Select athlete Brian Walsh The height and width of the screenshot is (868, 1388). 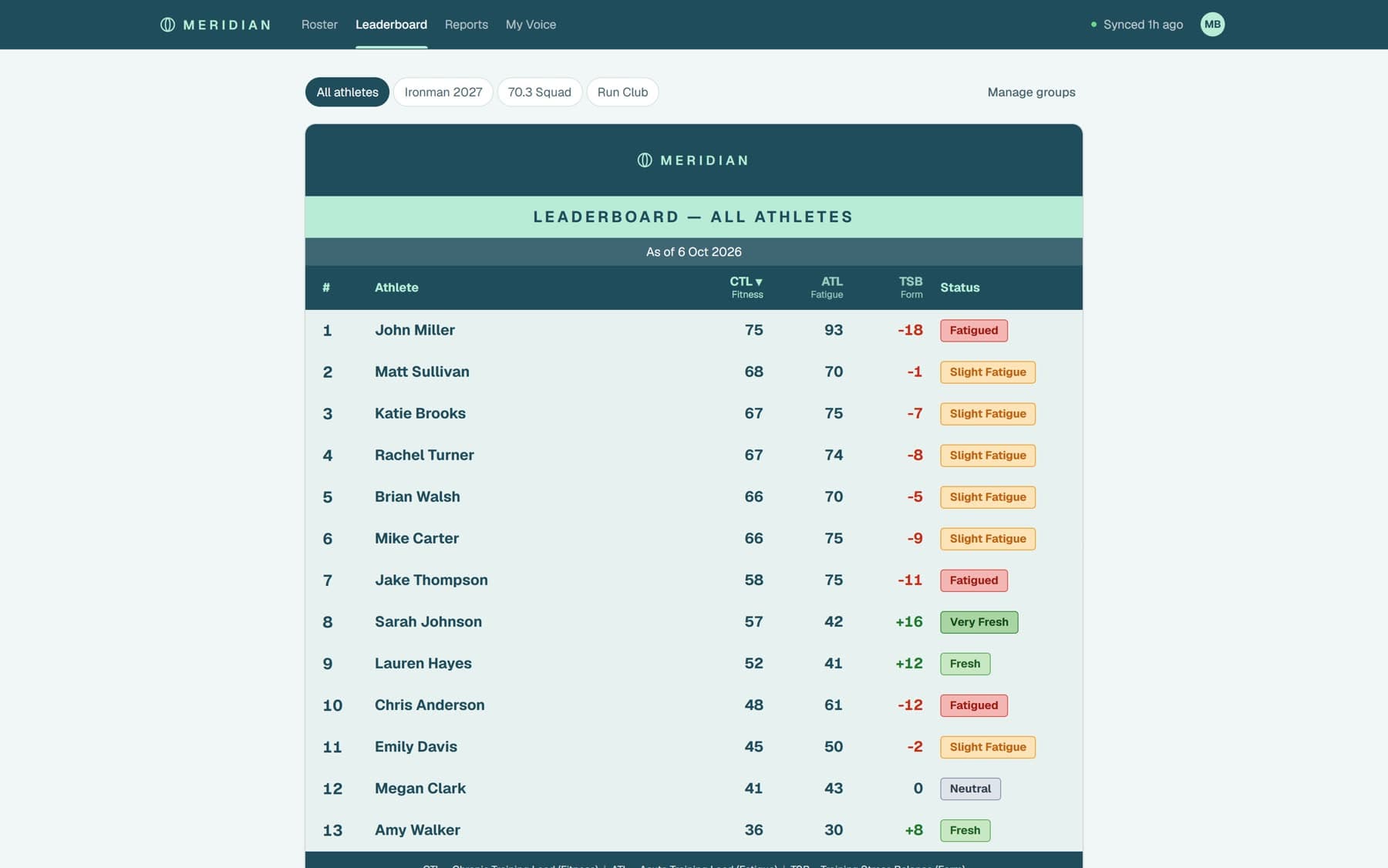pyautogui.click(x=417, y=496)
